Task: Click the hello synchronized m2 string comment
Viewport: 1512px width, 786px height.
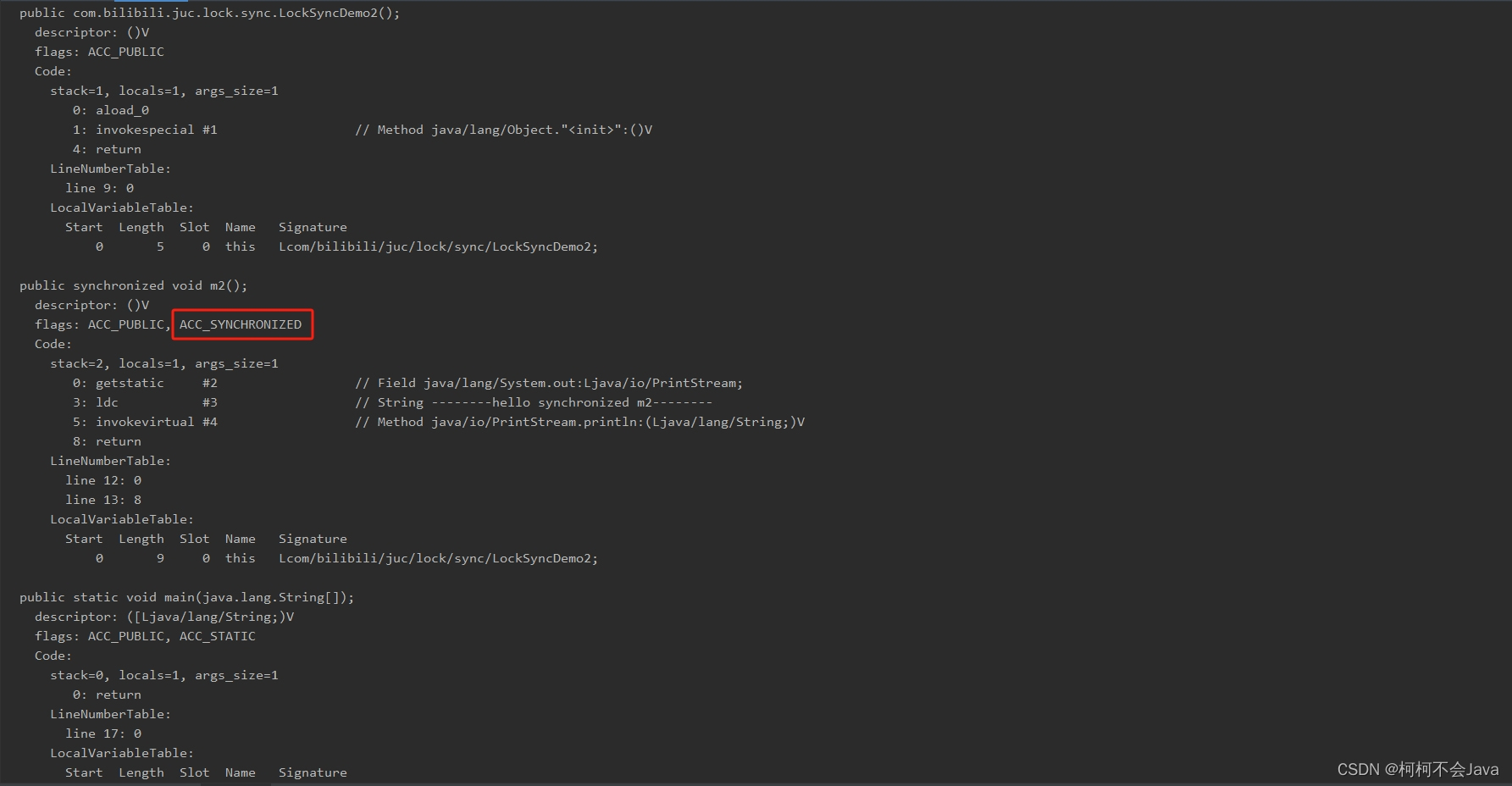Action: point(534,402)
